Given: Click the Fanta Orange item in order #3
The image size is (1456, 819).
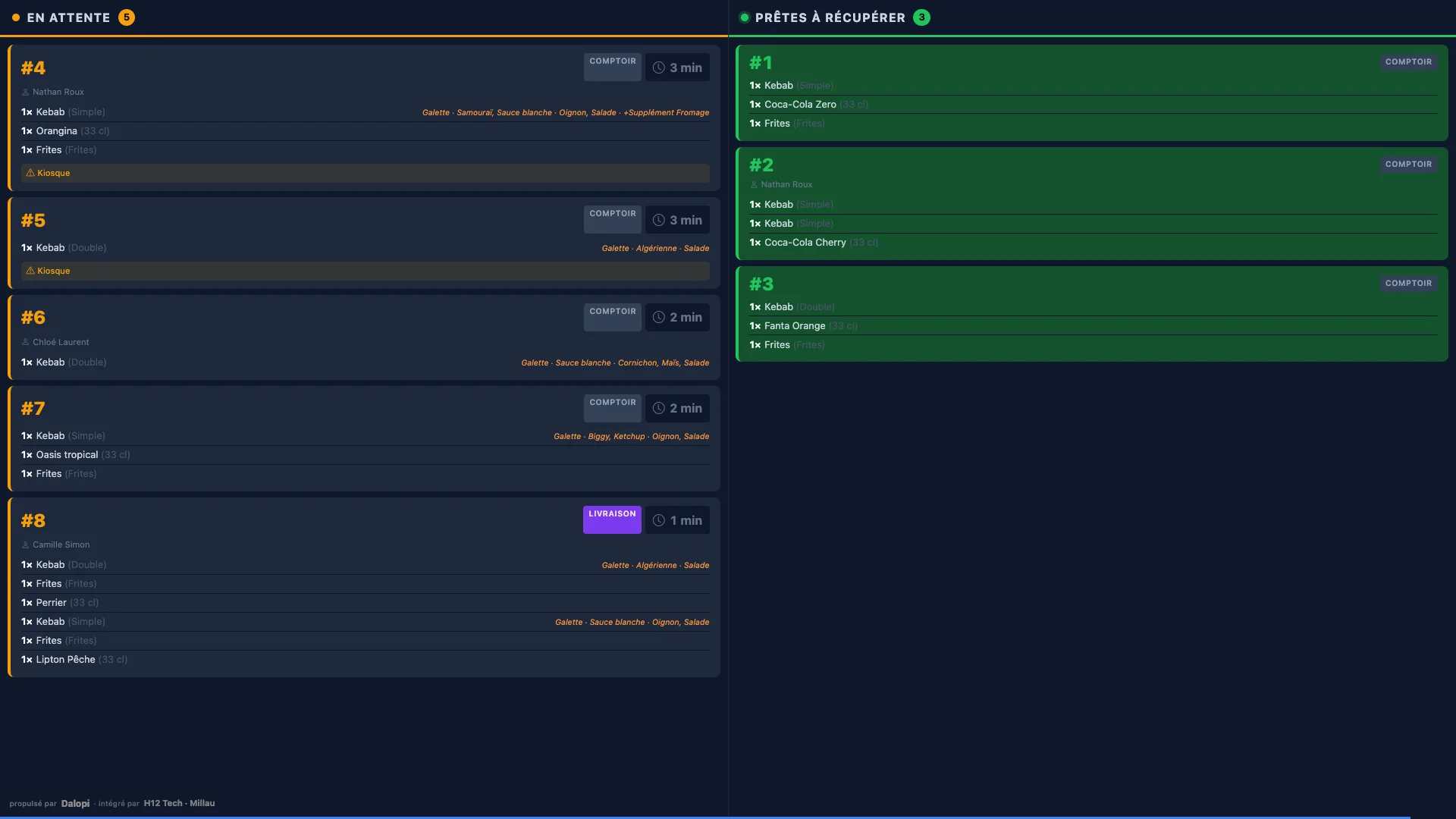Looking at the screenshot, I should coord(1094,326).
